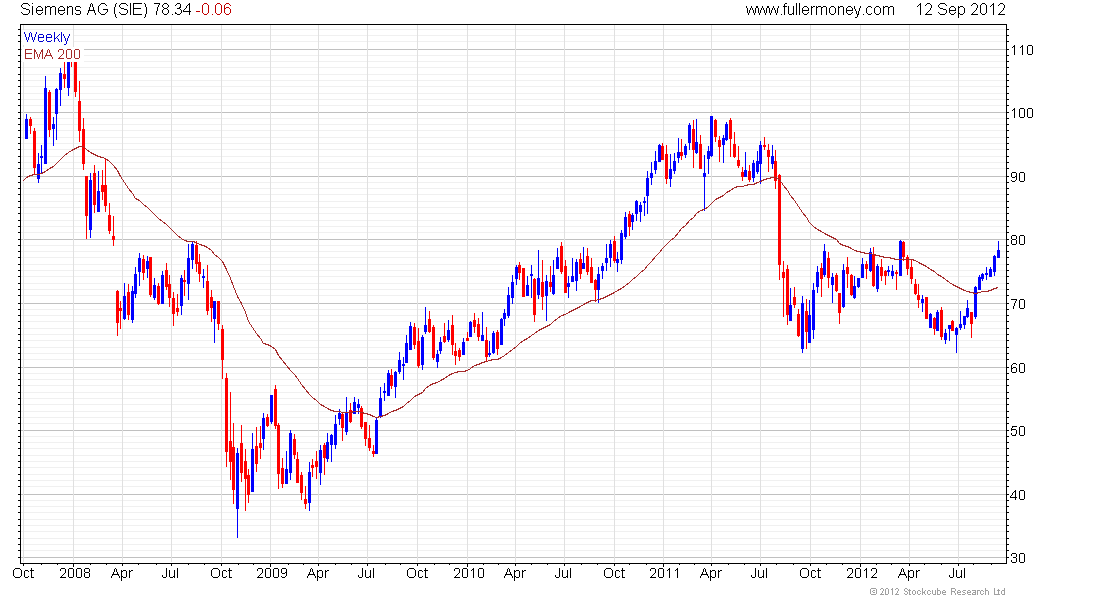1100x600 pixels.
Task: Click the 2008 year axis label
Action: click(x=75, y=573)
